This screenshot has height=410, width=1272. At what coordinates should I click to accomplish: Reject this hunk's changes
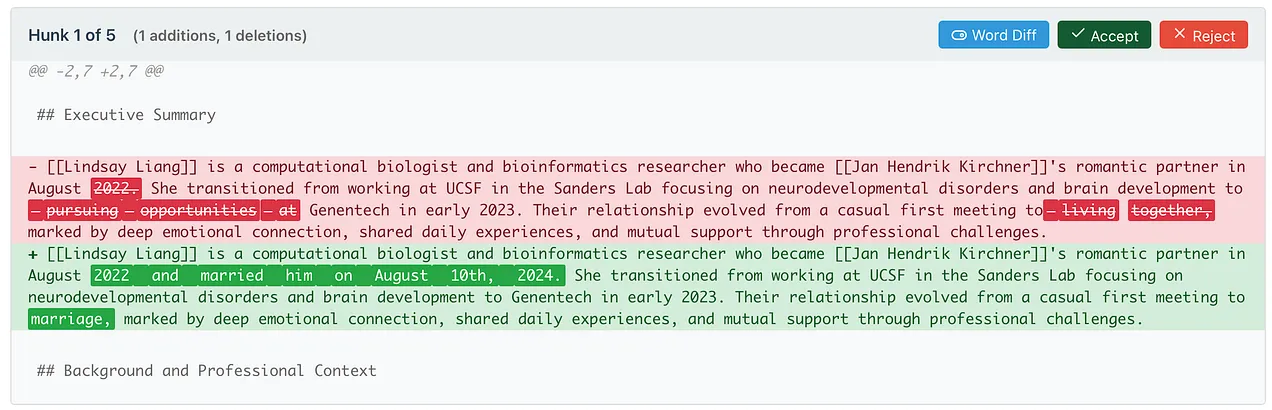1204,35
